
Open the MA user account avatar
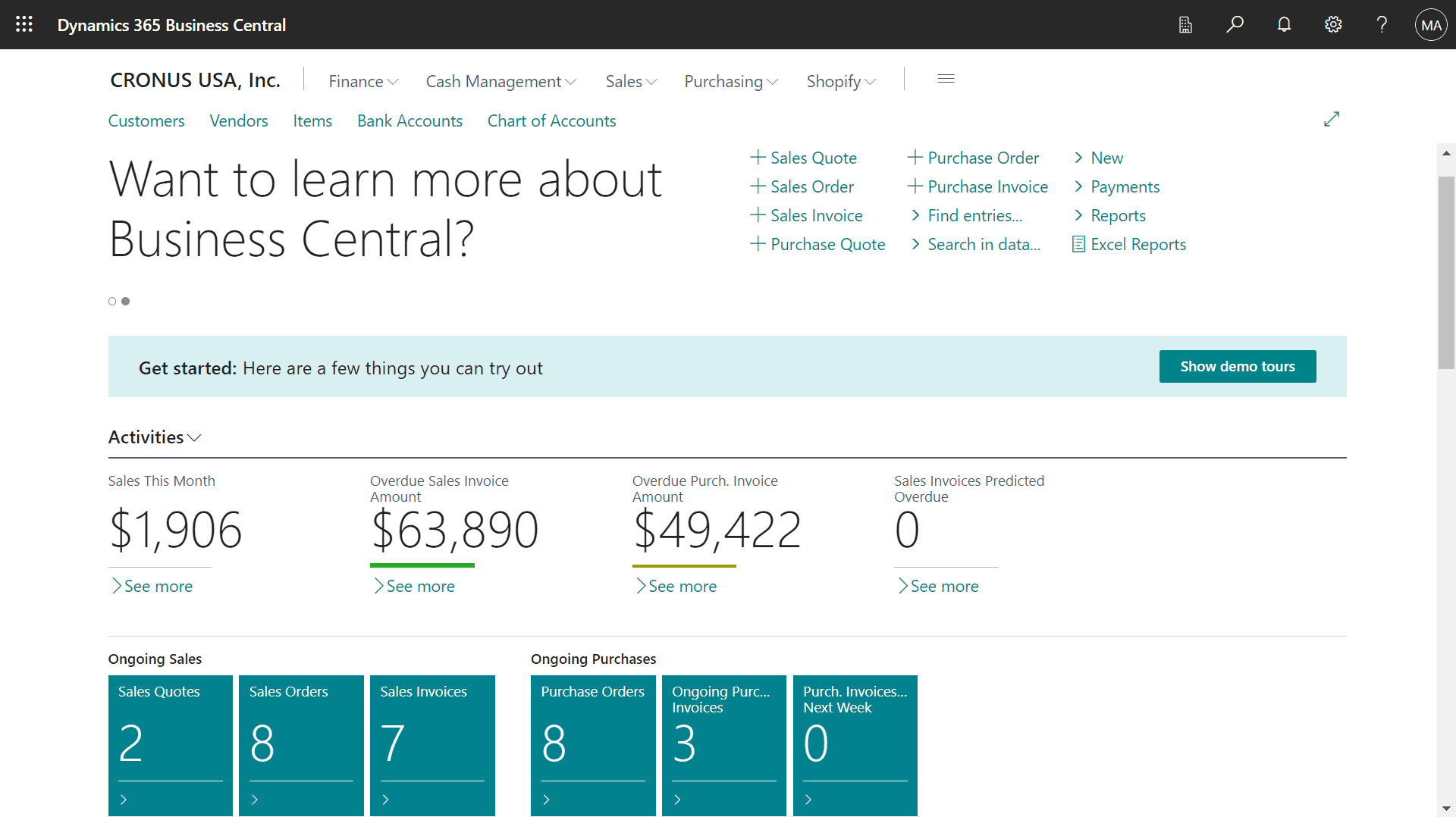point(1431,25)
